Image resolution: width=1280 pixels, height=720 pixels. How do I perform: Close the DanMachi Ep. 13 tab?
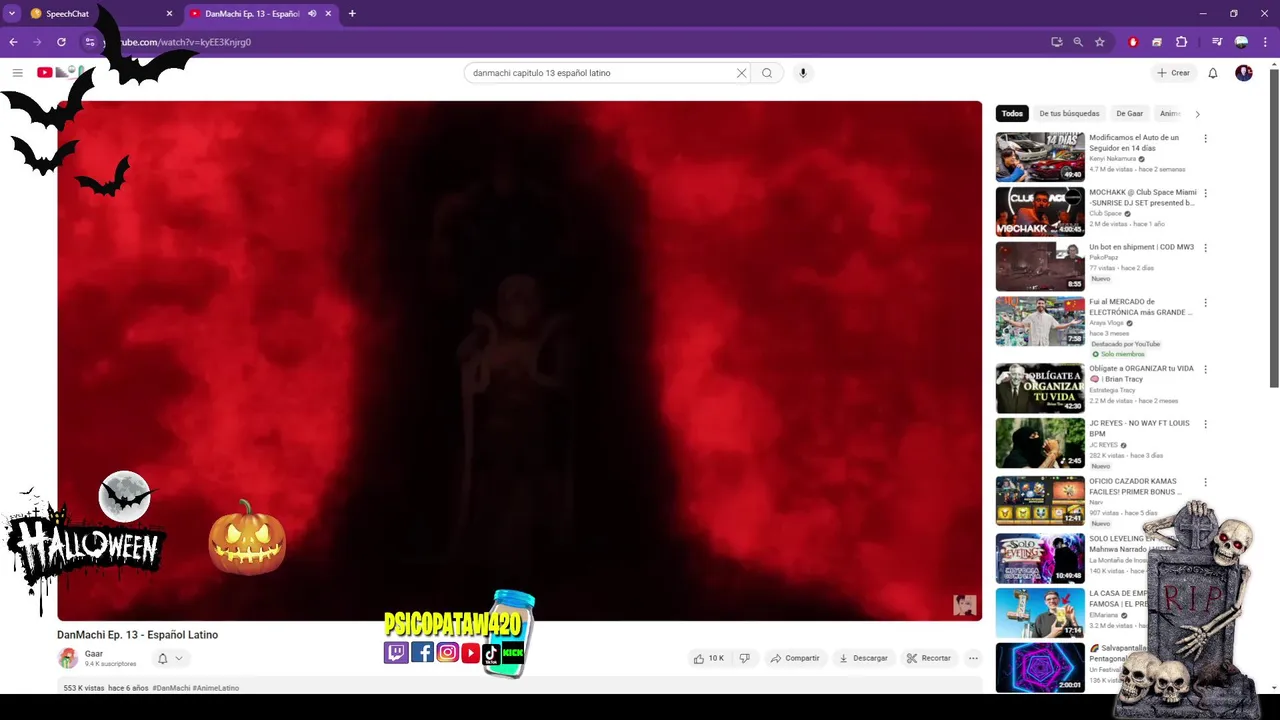328,14
